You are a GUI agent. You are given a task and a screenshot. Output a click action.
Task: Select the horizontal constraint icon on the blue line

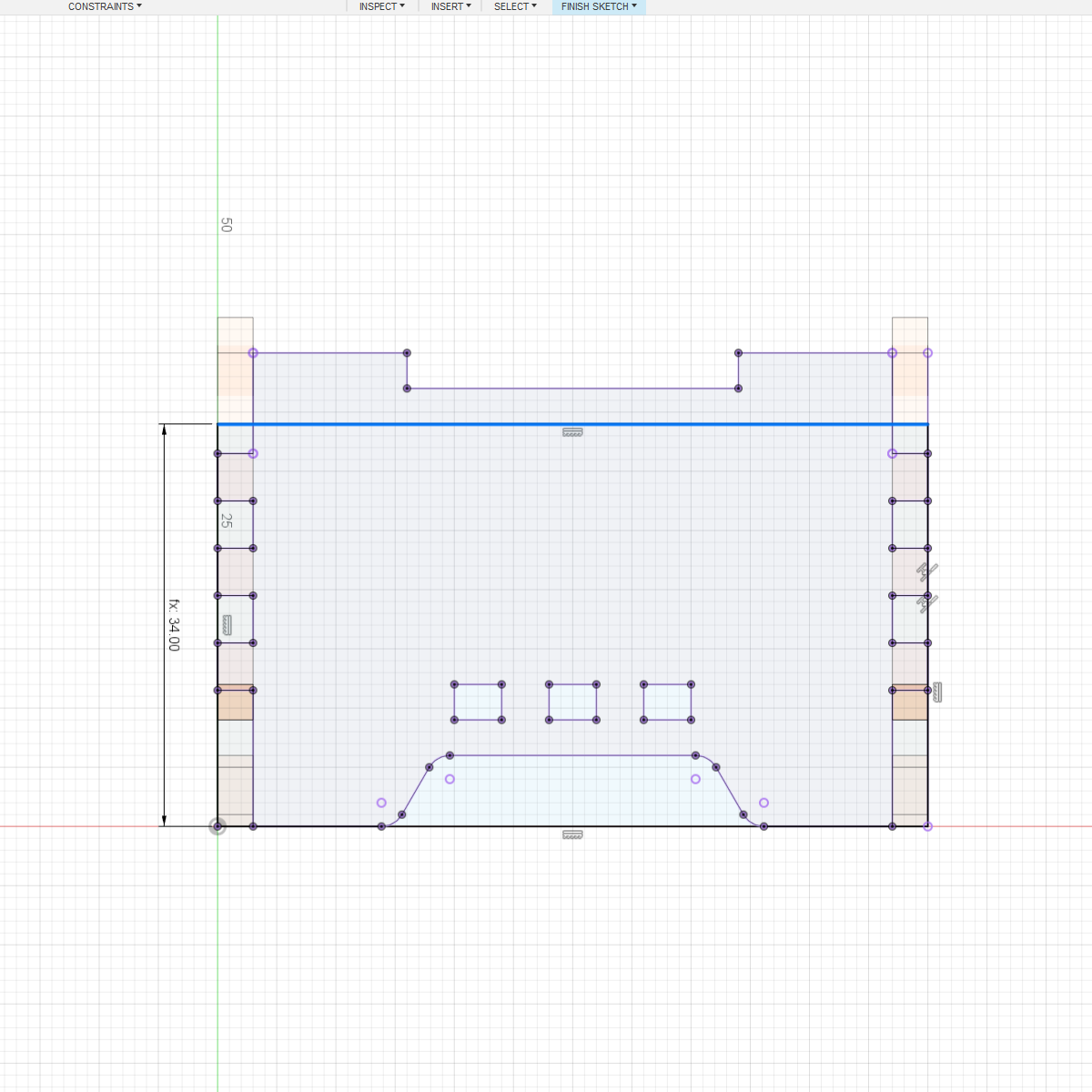(x=572, y=432)
